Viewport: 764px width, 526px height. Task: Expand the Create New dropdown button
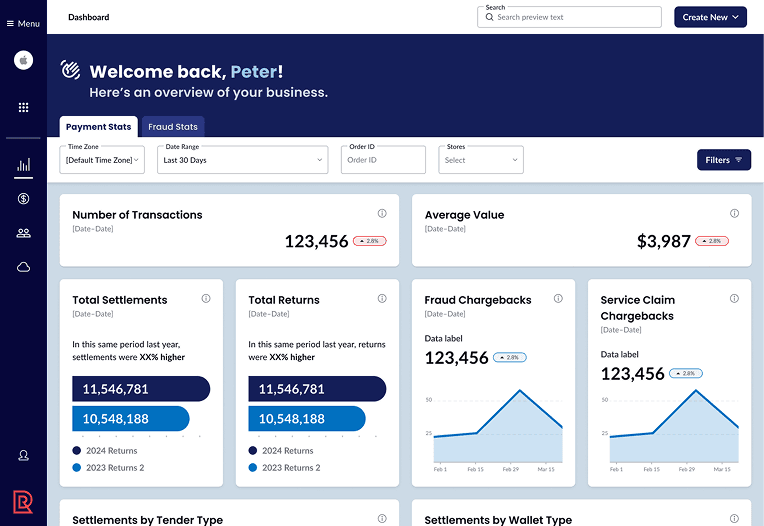[x=710, y=17]
